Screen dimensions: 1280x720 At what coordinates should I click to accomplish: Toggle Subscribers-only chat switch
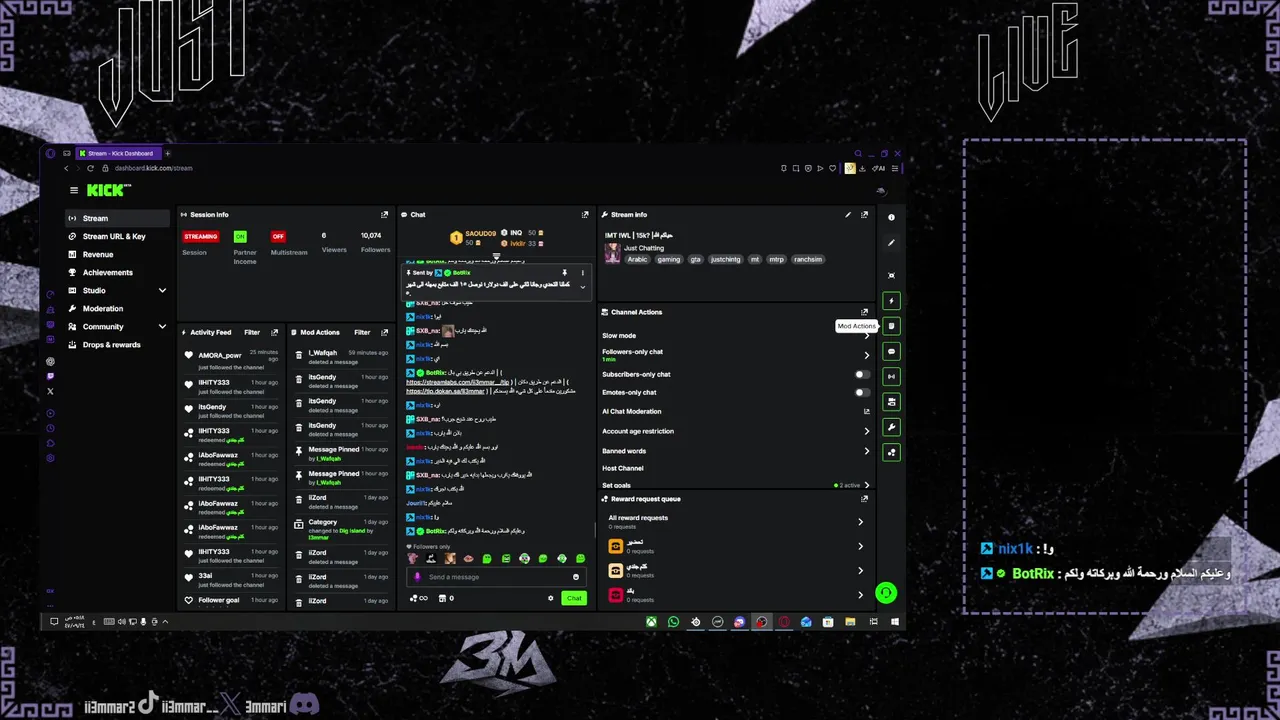pos(862,374)
